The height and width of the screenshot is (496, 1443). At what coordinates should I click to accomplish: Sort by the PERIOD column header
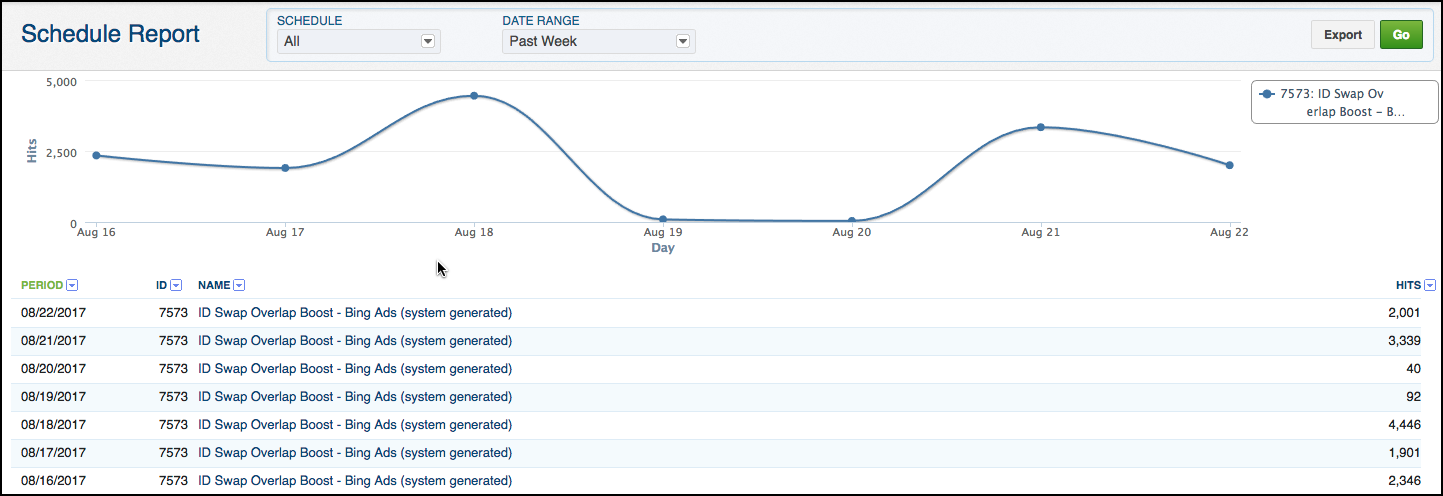click(x=42, y=285)
